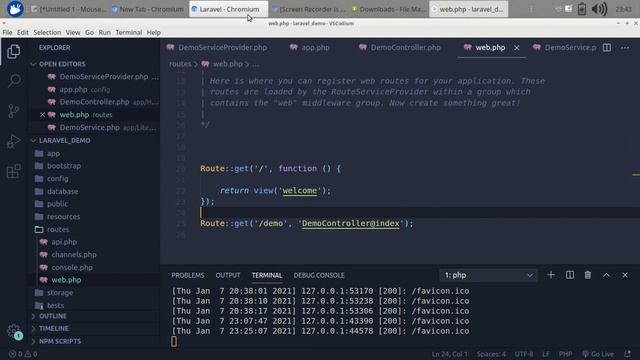Open the Search view in the activity bar
The height and width of the screenshot is (360, 640).
click(14, 81)
